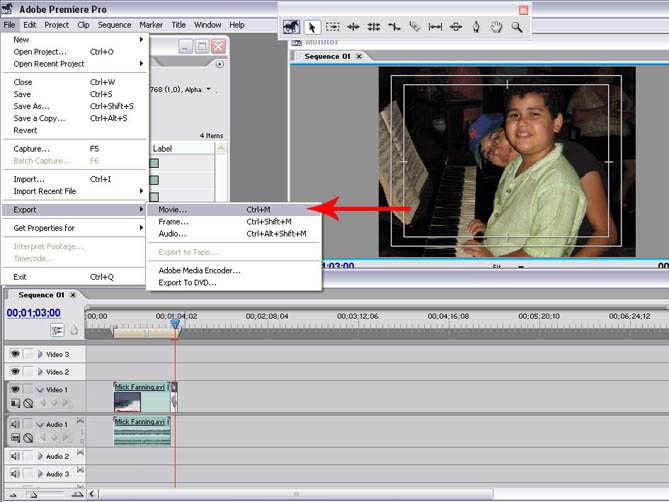
Task: Mute Audio 2 track speaker
Action: [x=16, y=456]
